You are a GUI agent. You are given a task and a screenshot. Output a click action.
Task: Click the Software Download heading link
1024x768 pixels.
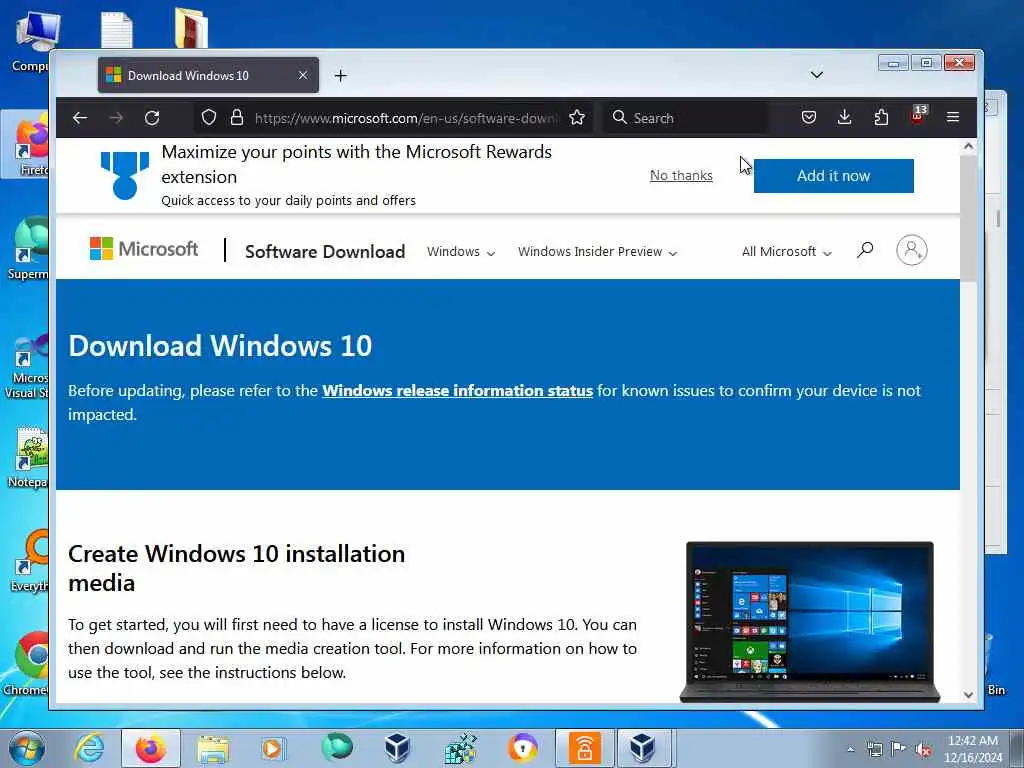[325, 251]
